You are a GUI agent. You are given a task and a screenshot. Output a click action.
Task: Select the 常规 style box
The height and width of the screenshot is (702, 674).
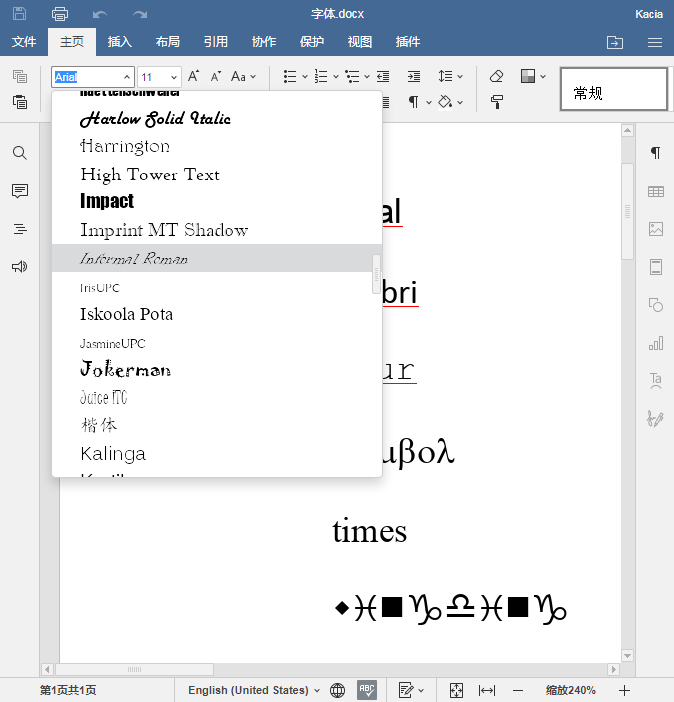click(614, 89)
